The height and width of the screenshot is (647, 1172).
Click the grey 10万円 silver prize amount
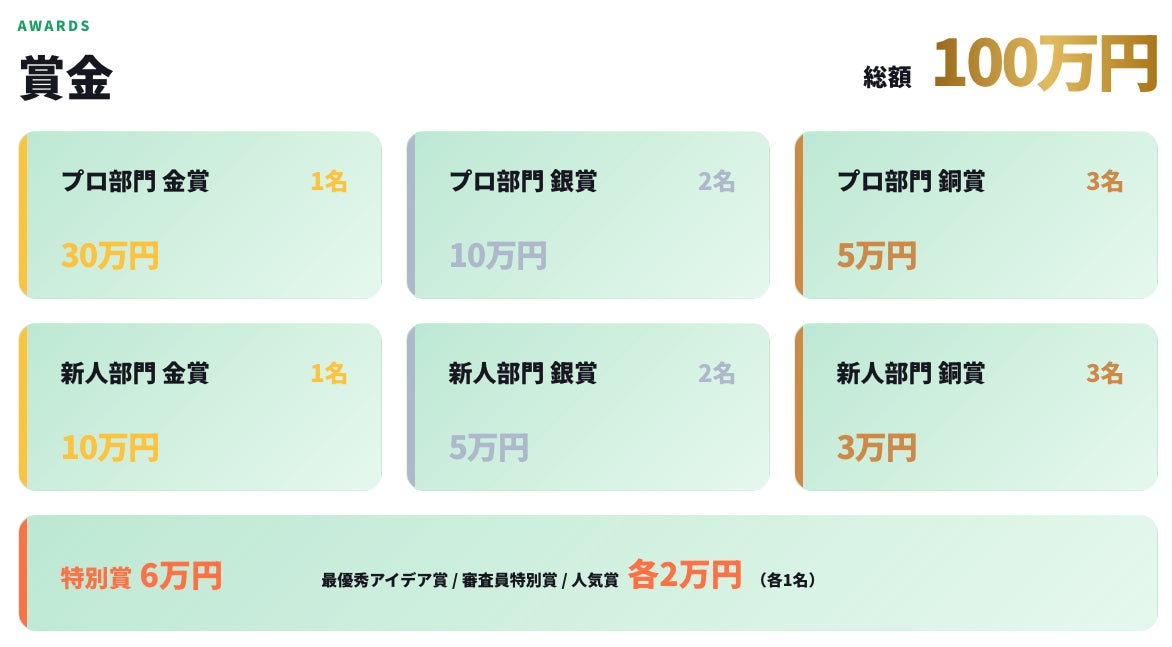tap(498, 256)
